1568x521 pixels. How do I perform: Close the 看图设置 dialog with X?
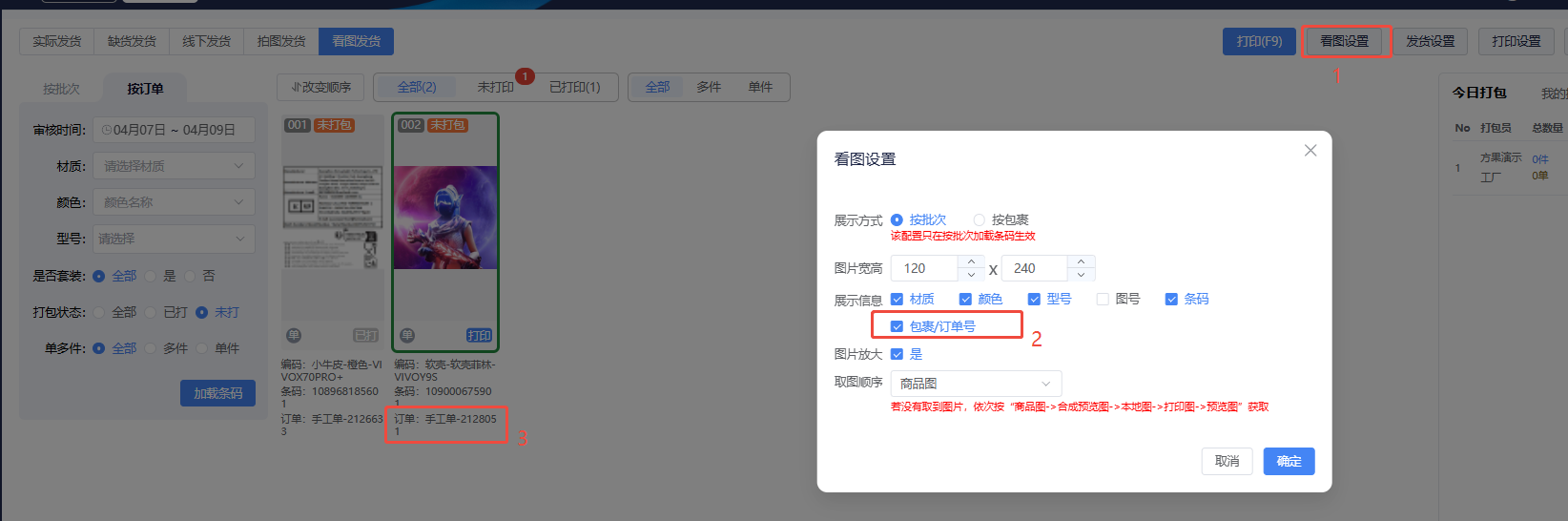[1310, 151]
